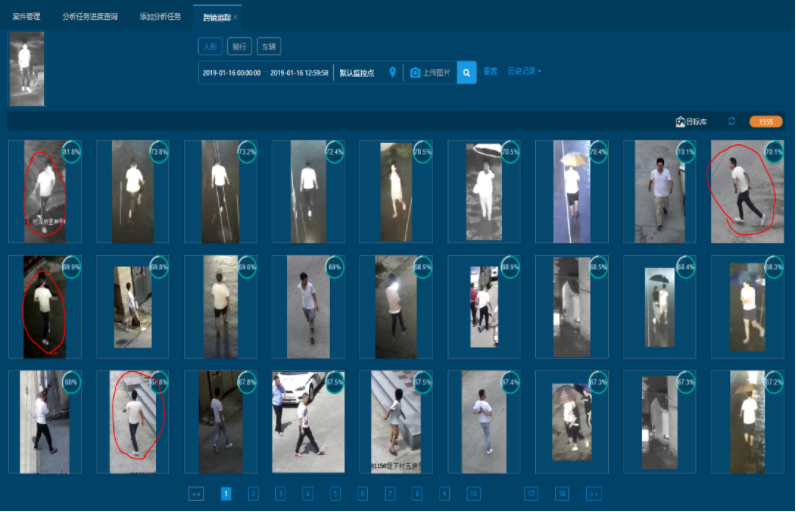796x512 pixels.
Task: Switch to the 案件管理 tab
Action: 26,17
